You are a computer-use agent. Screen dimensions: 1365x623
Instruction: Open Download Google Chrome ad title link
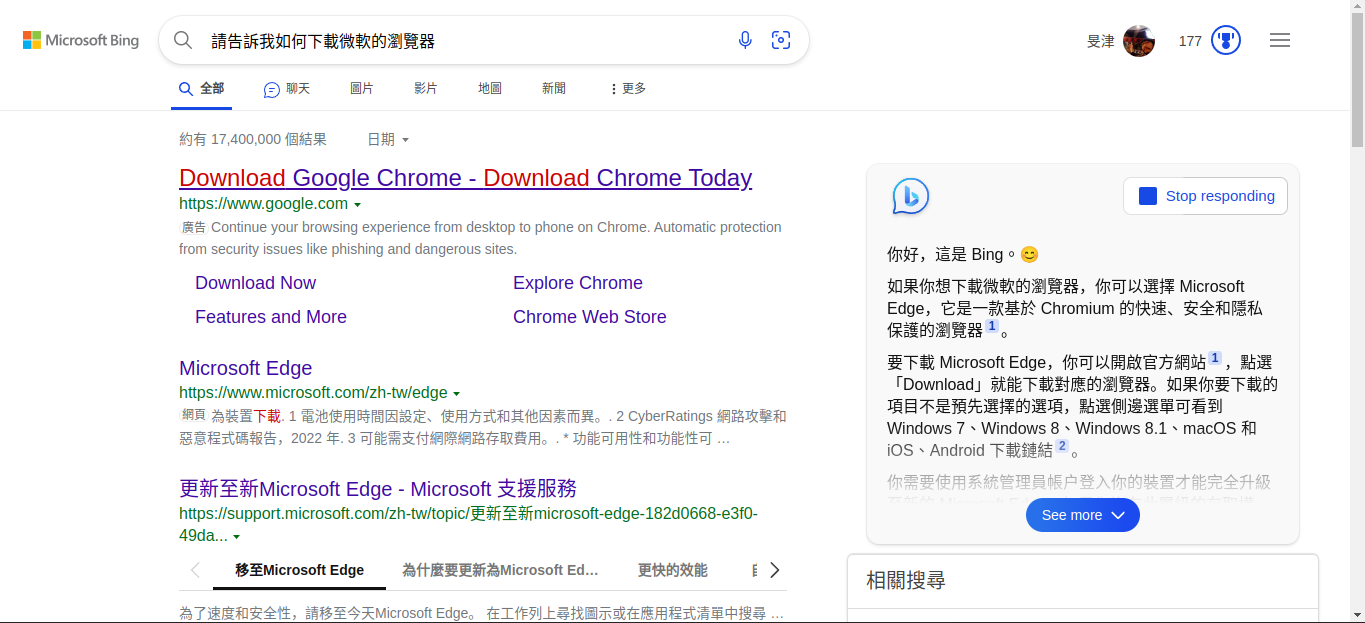tap(465, 178)
